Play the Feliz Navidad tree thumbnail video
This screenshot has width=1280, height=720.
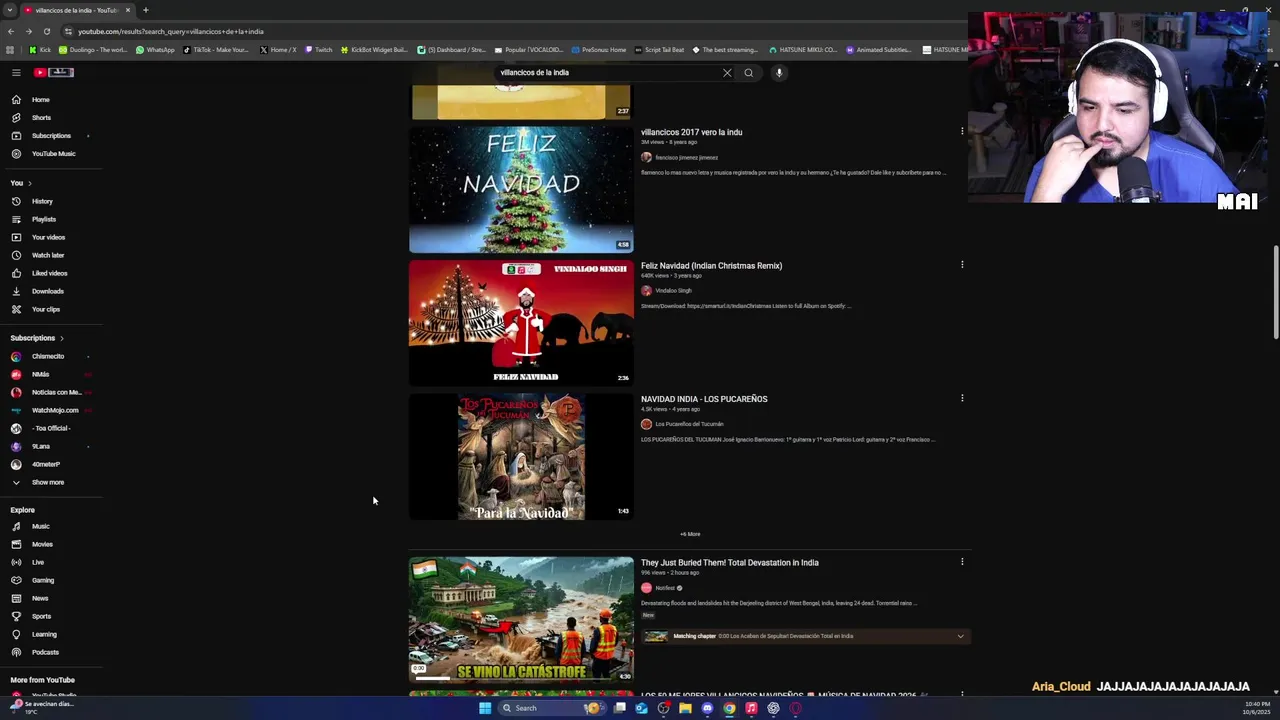(x=521, y=189)
